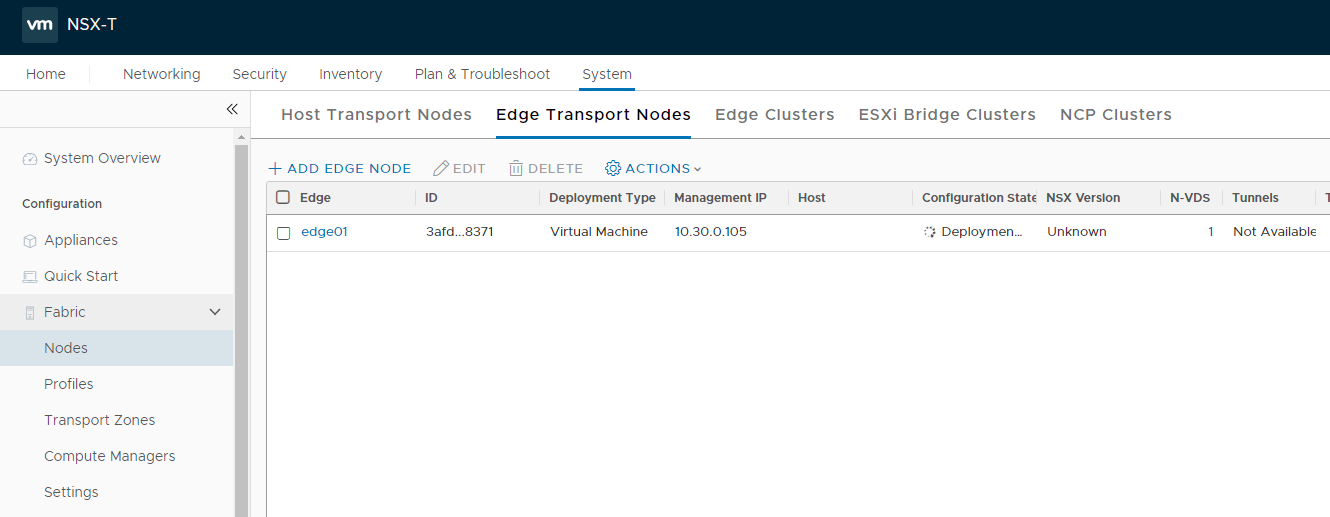The image size is (1330, 517).
Task: Click the sidebar scroll-up arrow
Action: coord(241,136)
